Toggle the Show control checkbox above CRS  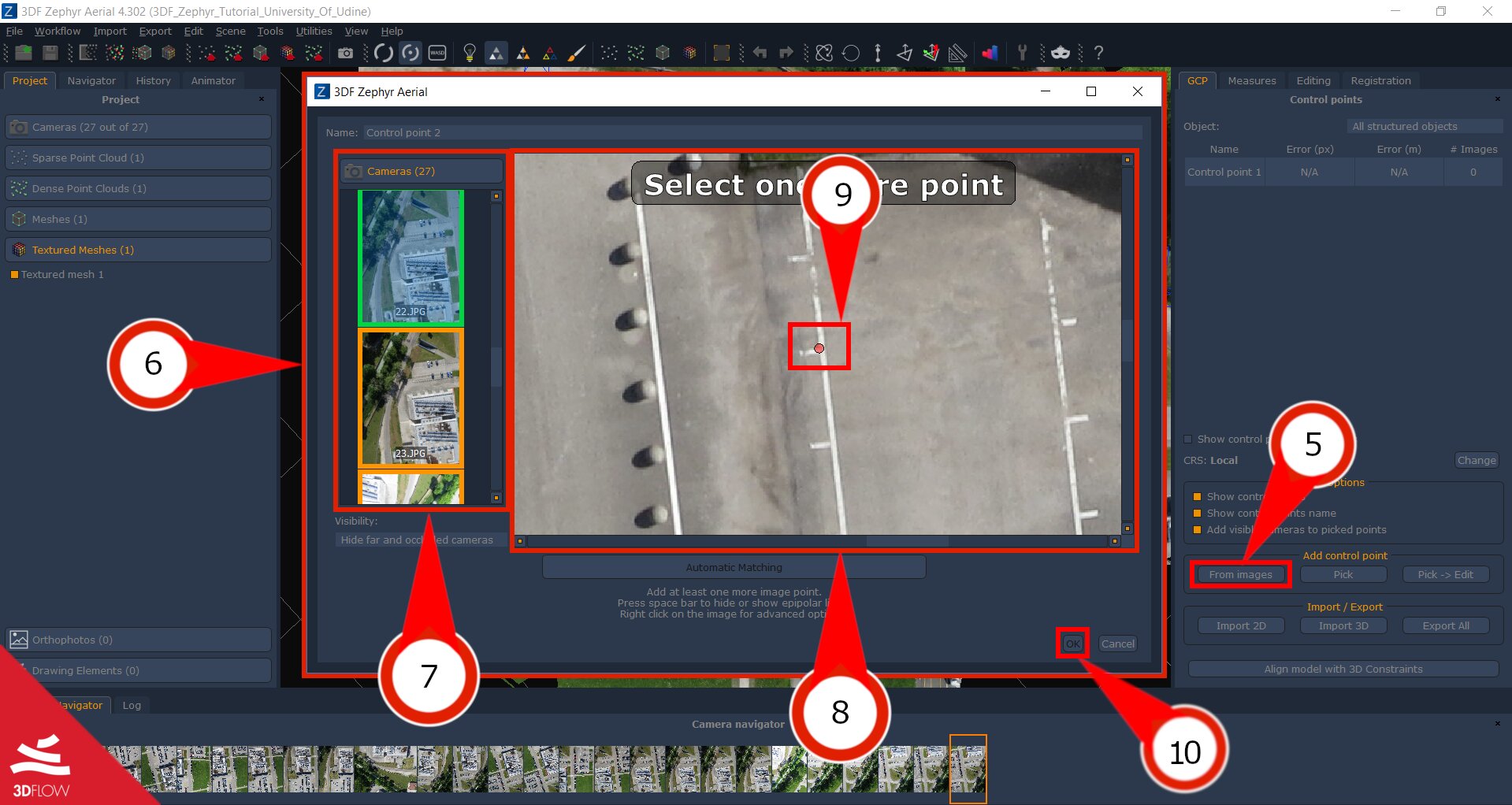(x=1188, y=440)
